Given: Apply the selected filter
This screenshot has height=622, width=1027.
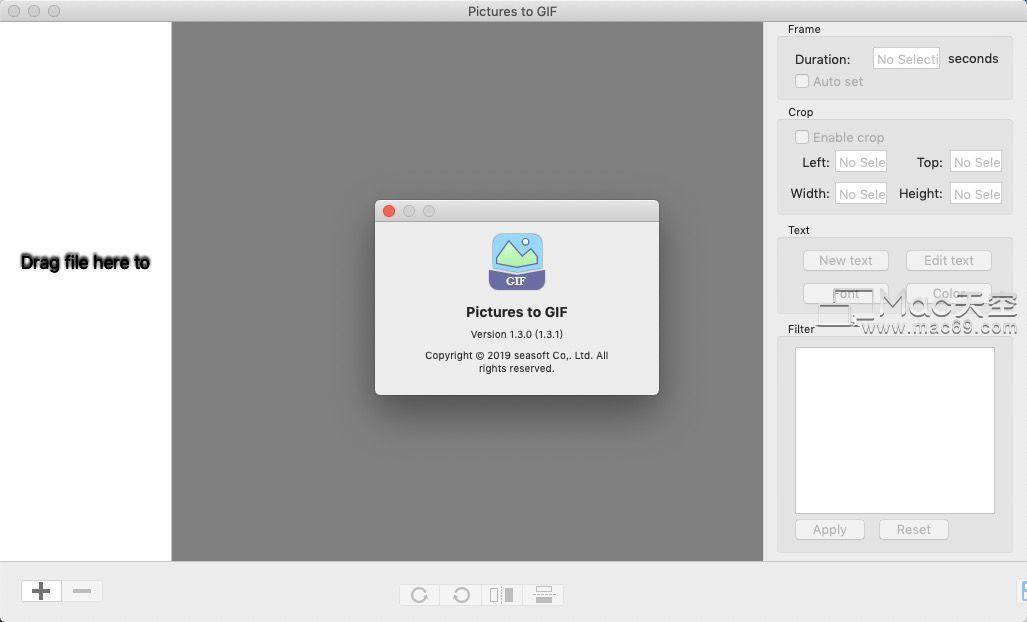Looking at the screenshot, I should click(x=830, y=530).
